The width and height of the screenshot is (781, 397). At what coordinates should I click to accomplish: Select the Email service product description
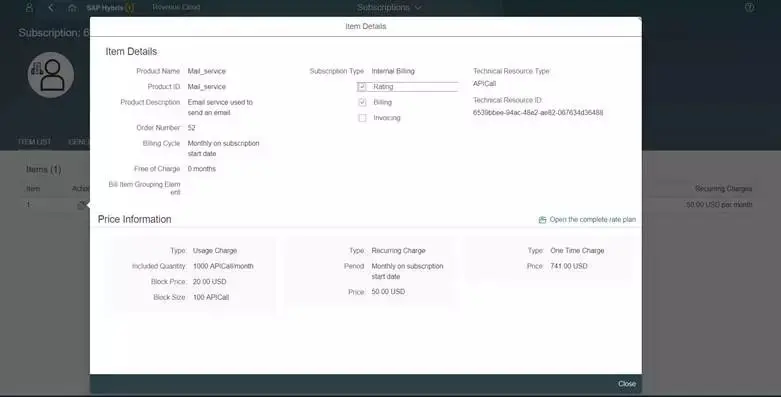pos(220,108)
